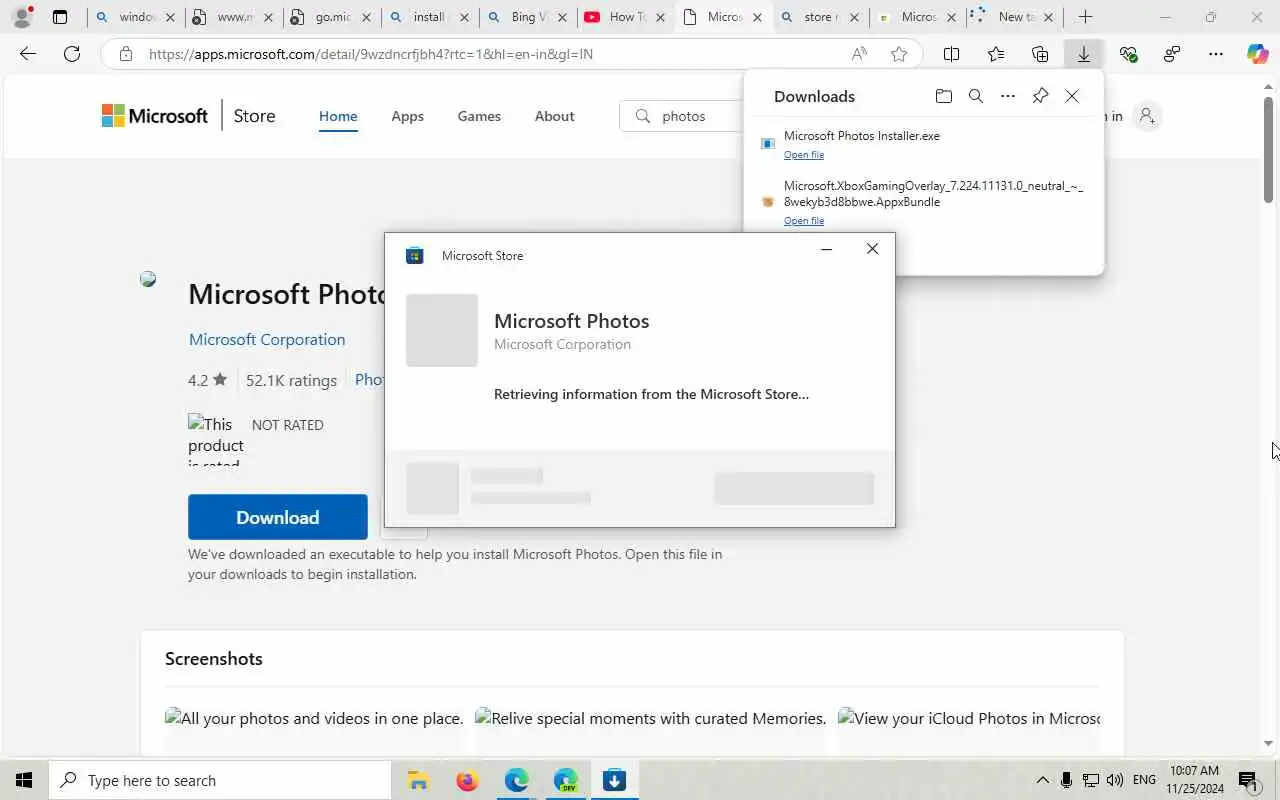Show hidden system tray icons
Viewport: 1280px width, 800px height.
(1042, 780)
